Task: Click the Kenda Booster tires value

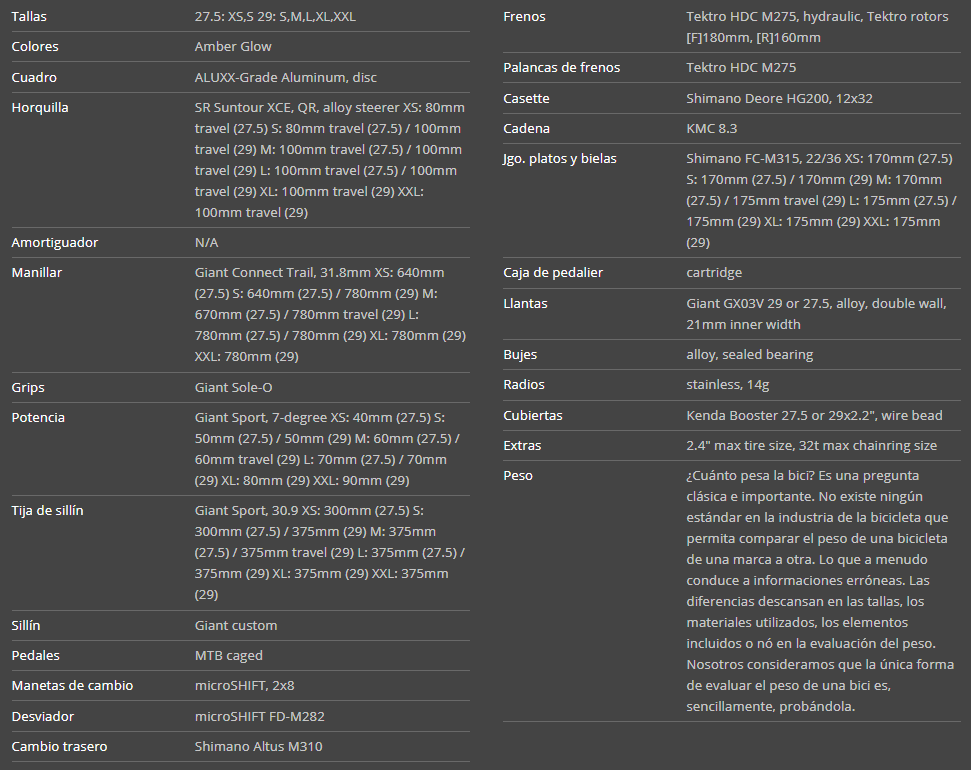Action: (814, 416)
